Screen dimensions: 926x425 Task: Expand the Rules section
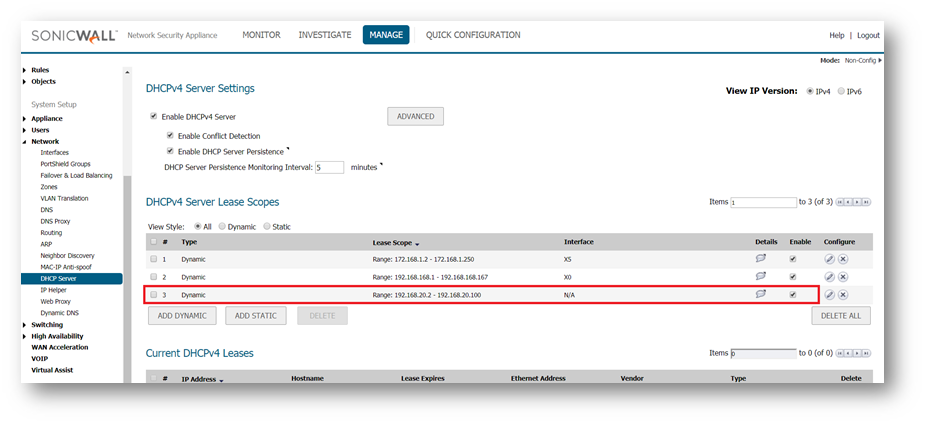point(24,70)
